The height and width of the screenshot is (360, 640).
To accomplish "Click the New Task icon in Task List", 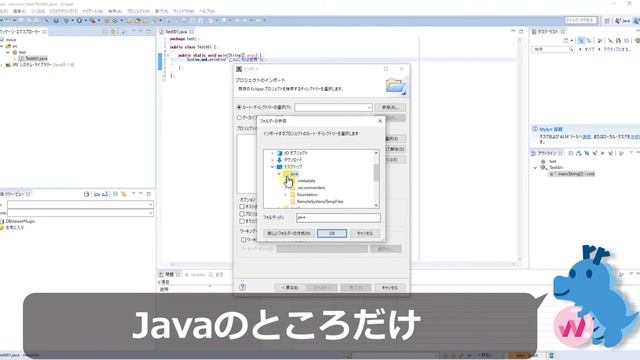I will (566, 40).
